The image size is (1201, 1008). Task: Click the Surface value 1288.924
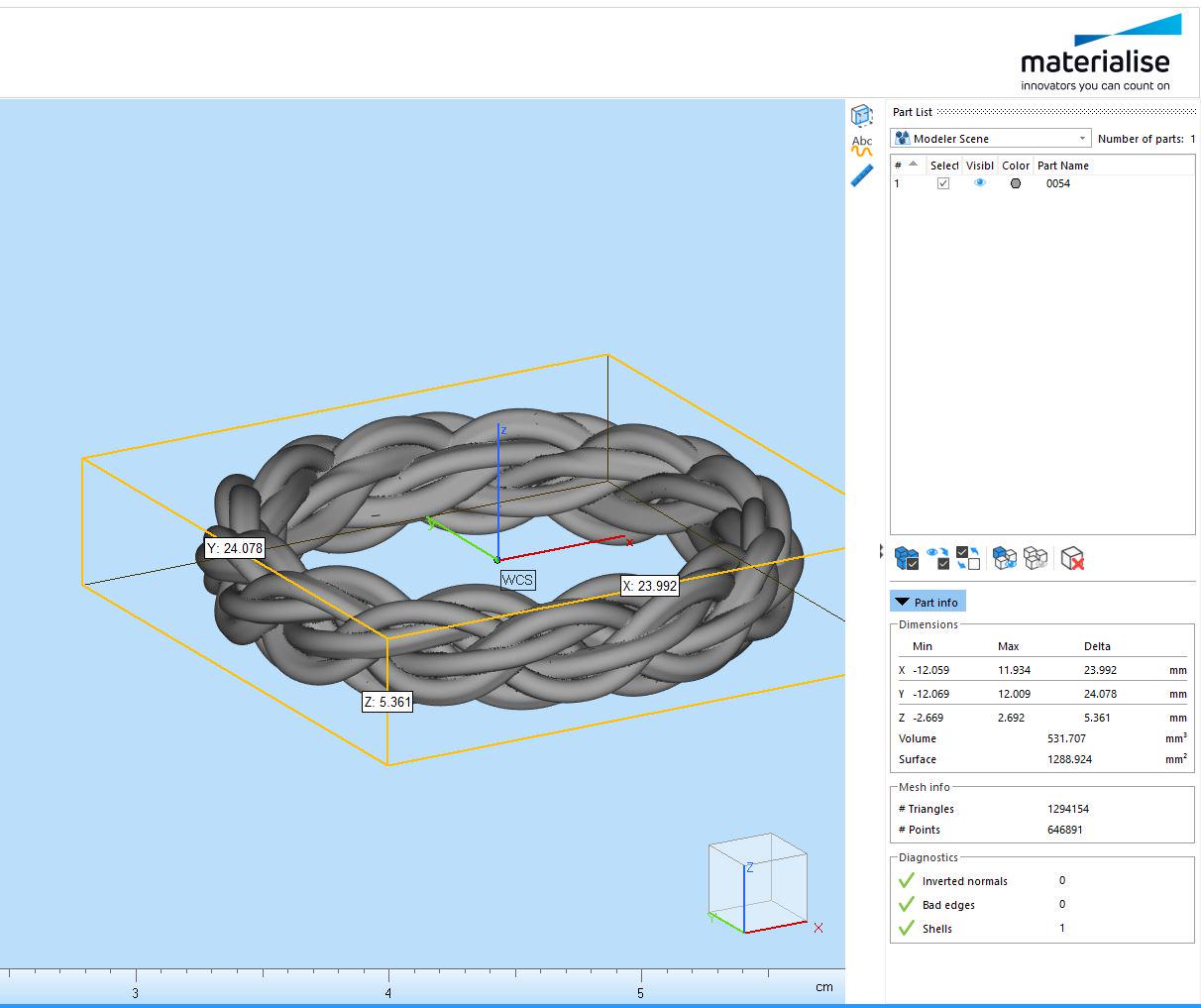(x=1069, y=759)
